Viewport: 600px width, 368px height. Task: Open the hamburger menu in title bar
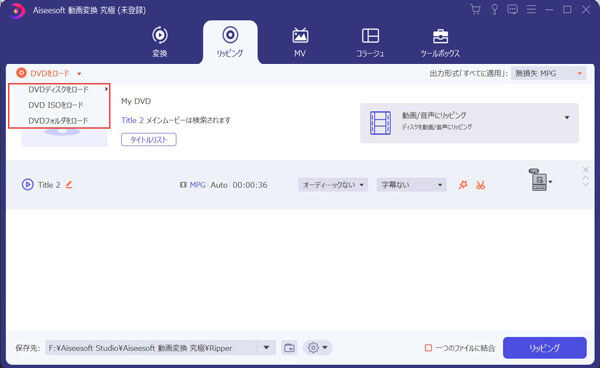pyautogui.click(x=531, y=10)
